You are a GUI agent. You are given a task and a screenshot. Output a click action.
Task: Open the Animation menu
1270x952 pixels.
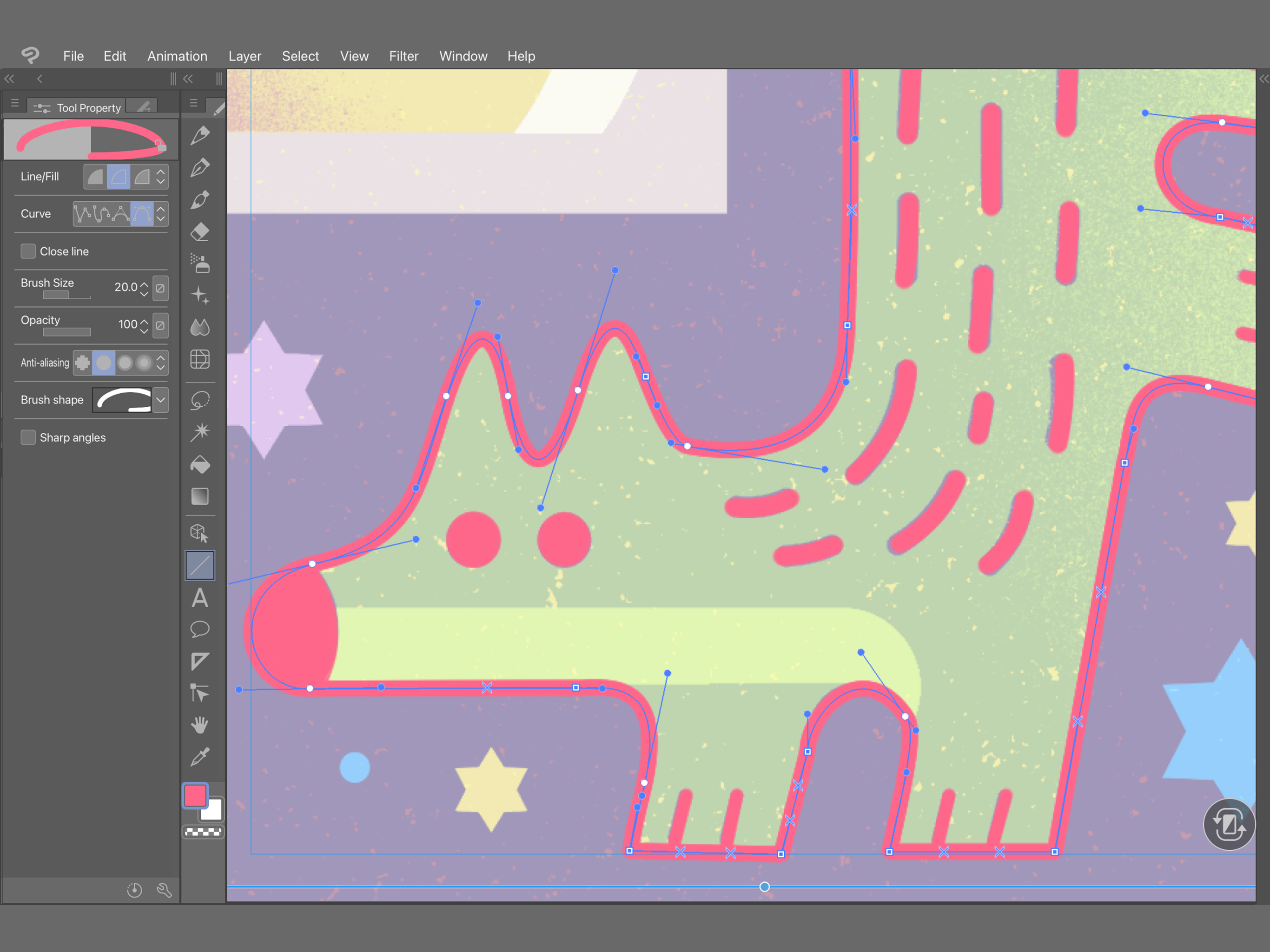tap(177, 56)
